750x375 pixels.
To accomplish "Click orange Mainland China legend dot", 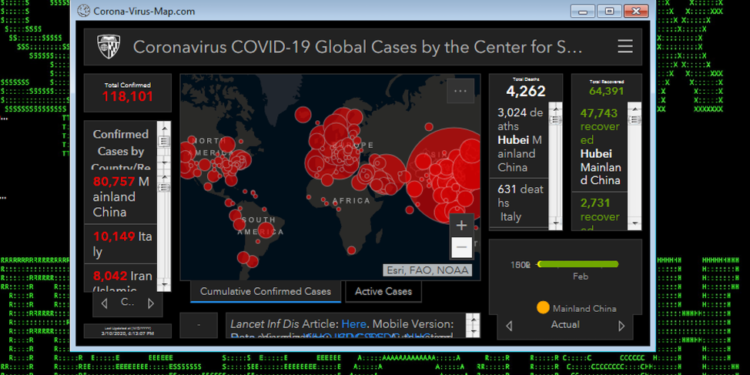I will point(543,308).
